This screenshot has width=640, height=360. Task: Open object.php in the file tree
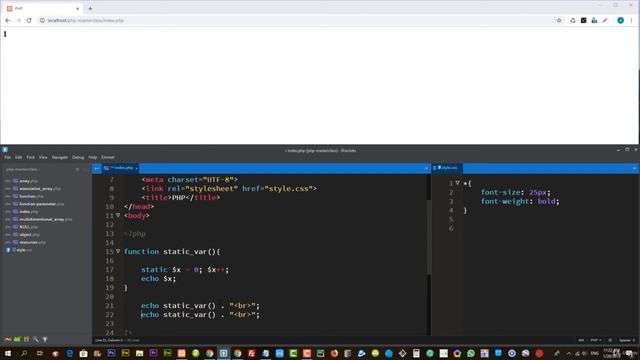pos(29,235)
